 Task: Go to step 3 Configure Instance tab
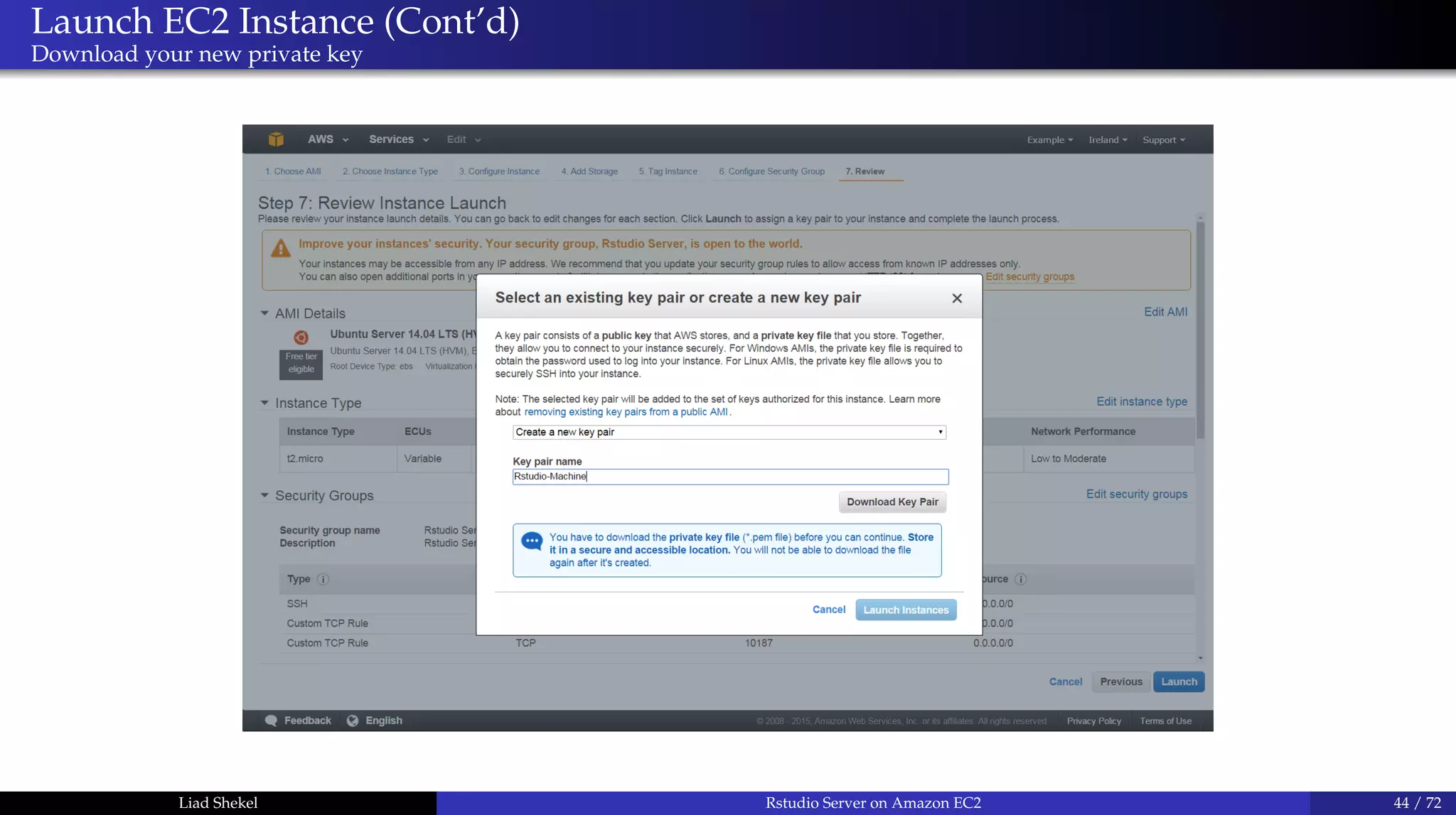(499, 171)
